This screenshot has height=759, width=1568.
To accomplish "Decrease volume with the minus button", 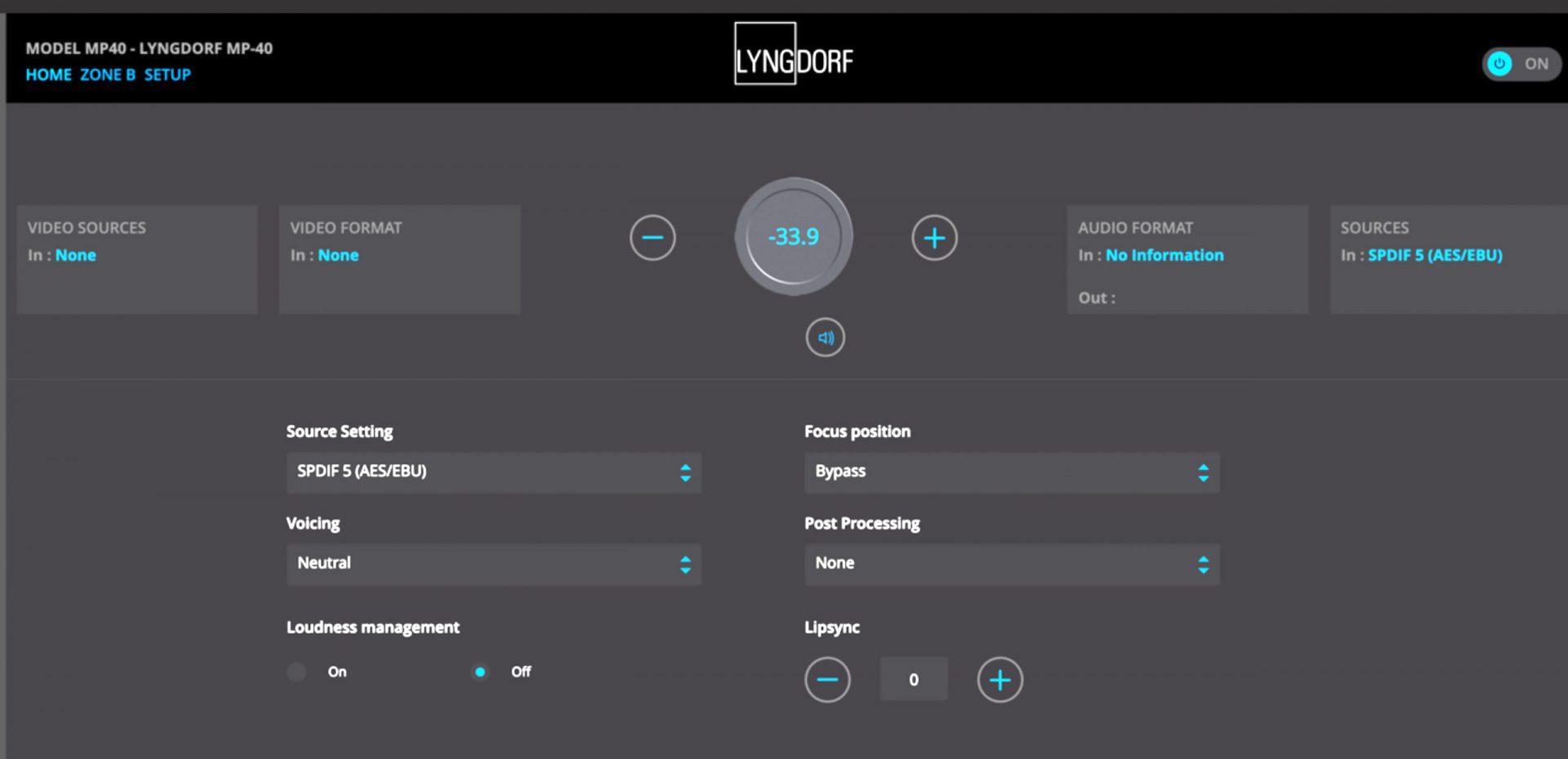I will point(653,238).
